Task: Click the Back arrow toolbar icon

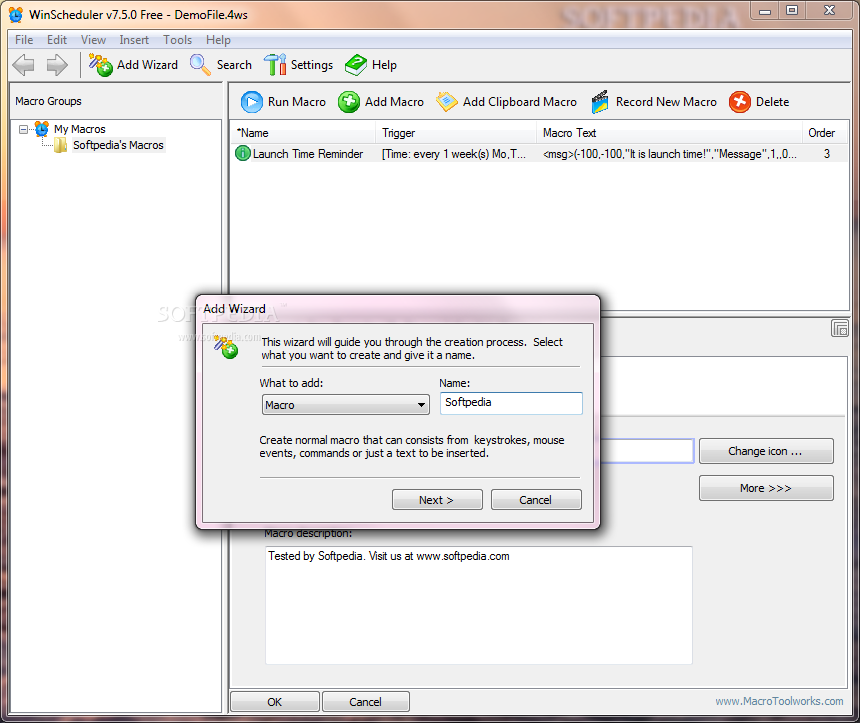Action: point(24,65)
